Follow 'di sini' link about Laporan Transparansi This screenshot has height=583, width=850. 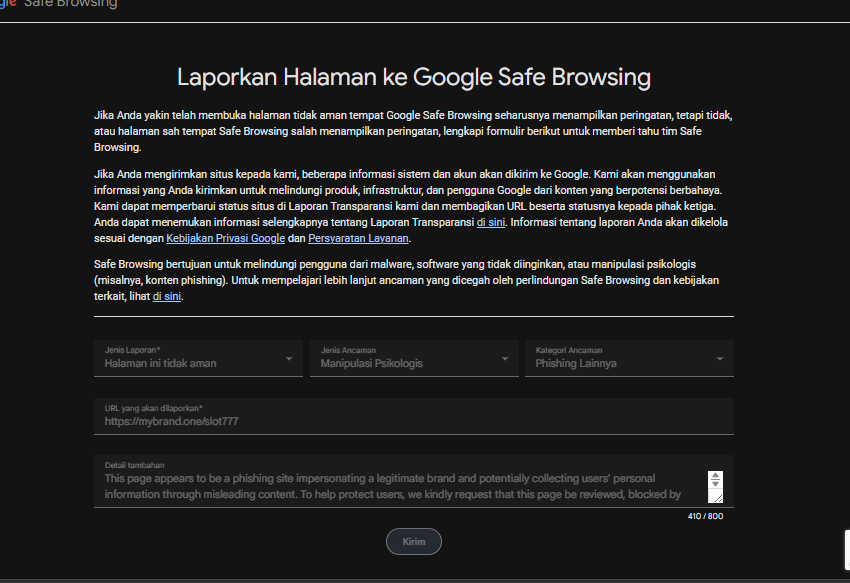point(491,222)
